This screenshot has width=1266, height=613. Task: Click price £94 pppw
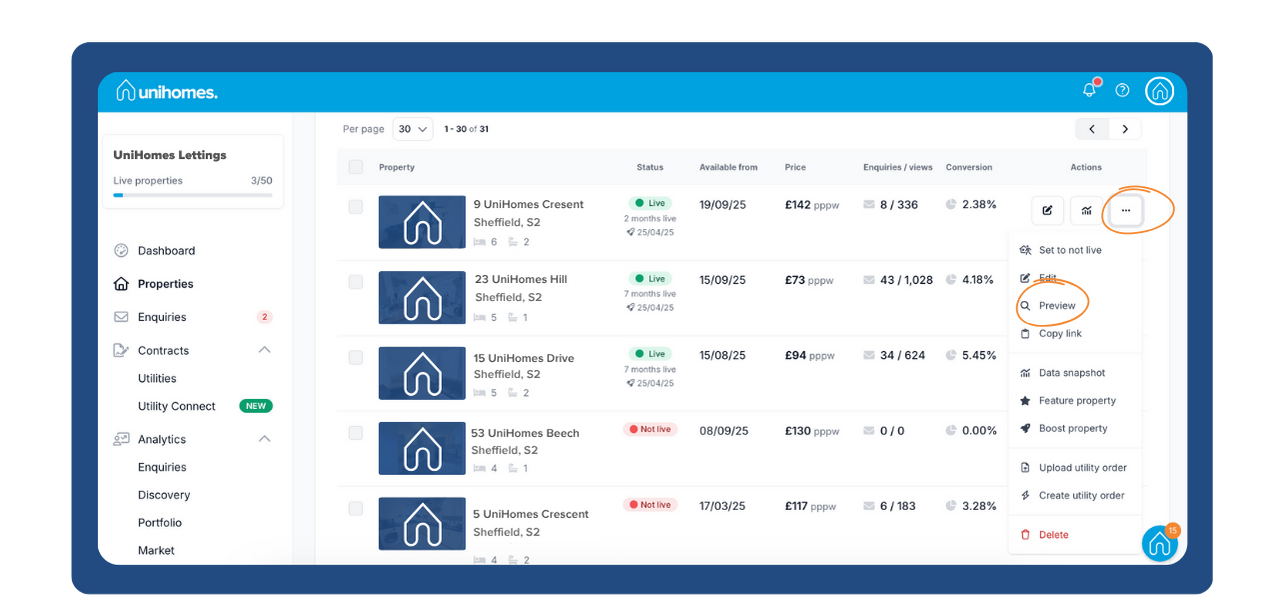point(809,355)
